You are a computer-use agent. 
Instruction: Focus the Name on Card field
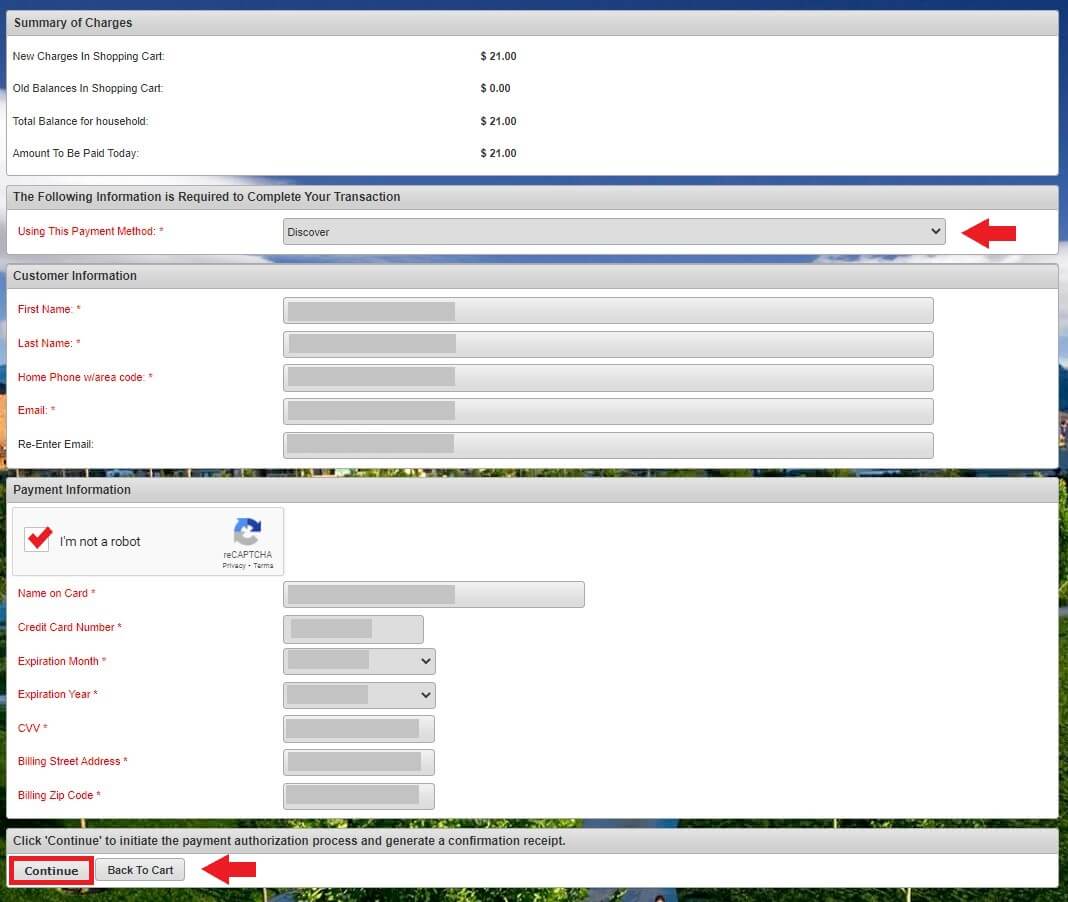click(434, 595)
